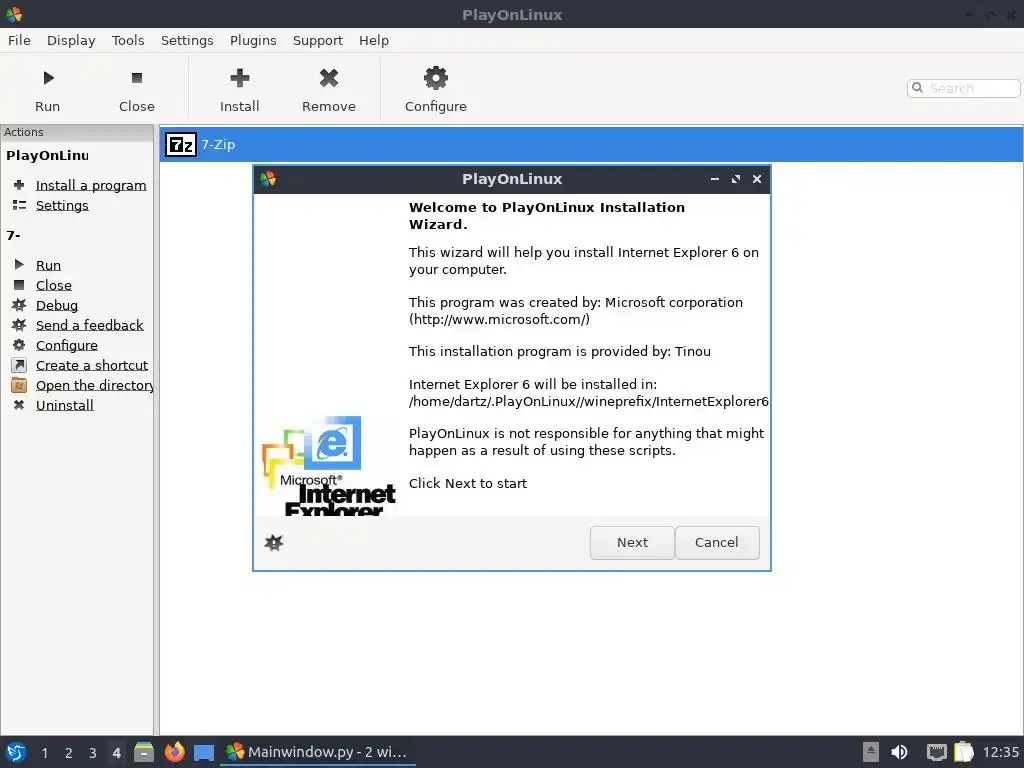Click the bug icon beside Debug
1024x768 pixels.
19,305
